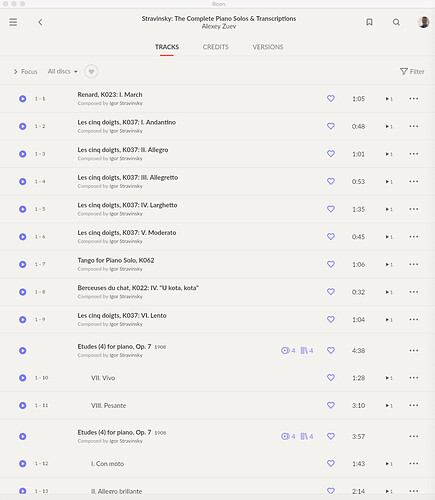435x500 pixels.
Task: Play Les cinq doigts III. Allegretto
Action: pyautogui.click(x=23, y=182)
